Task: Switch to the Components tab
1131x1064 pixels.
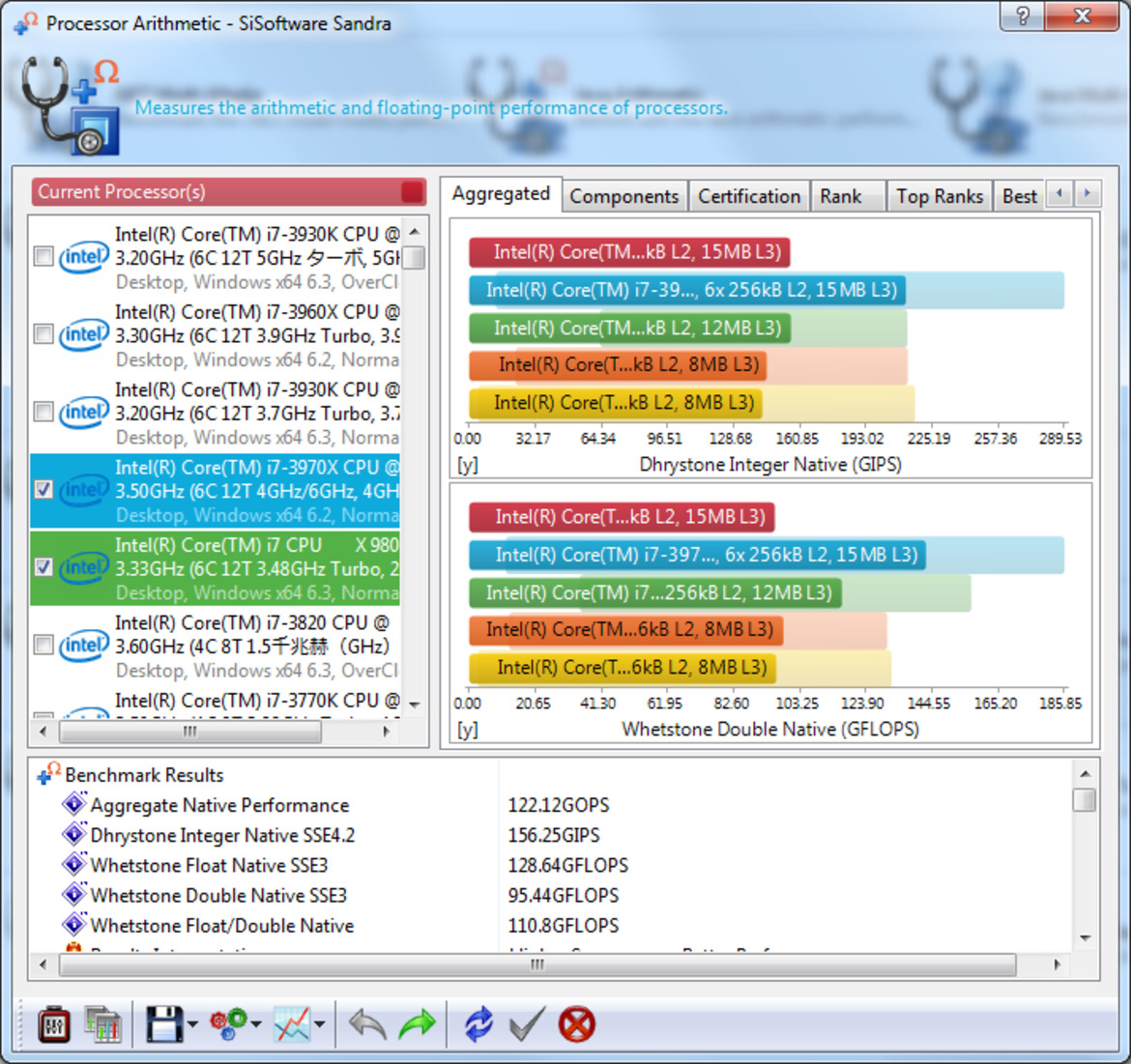Action: pos(623,197)
